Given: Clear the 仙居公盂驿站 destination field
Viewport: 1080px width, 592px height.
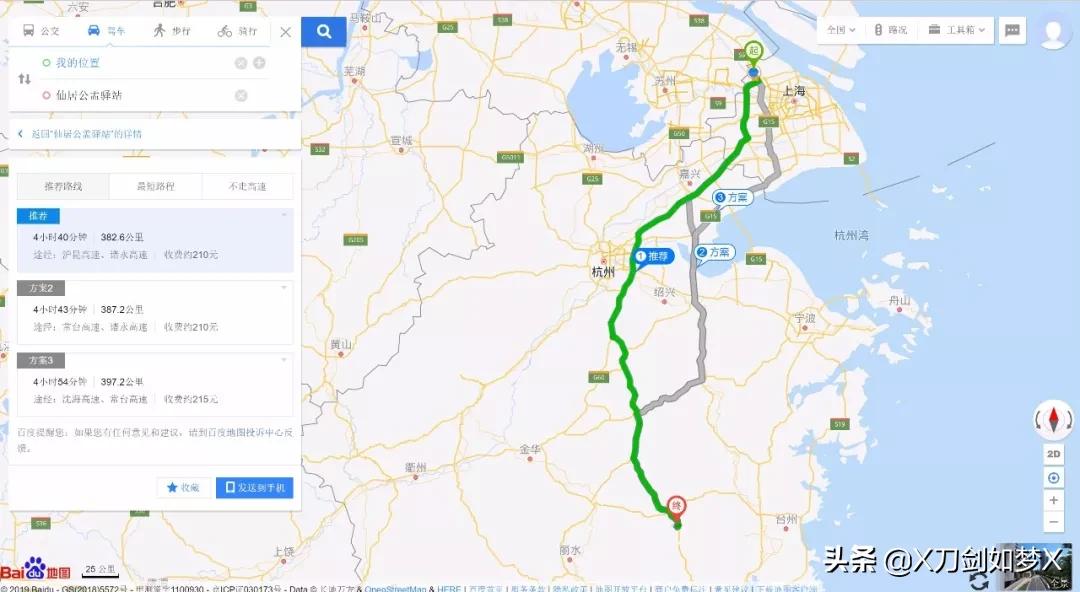Looking at the screenshot, I should click(x=241, y=96).
